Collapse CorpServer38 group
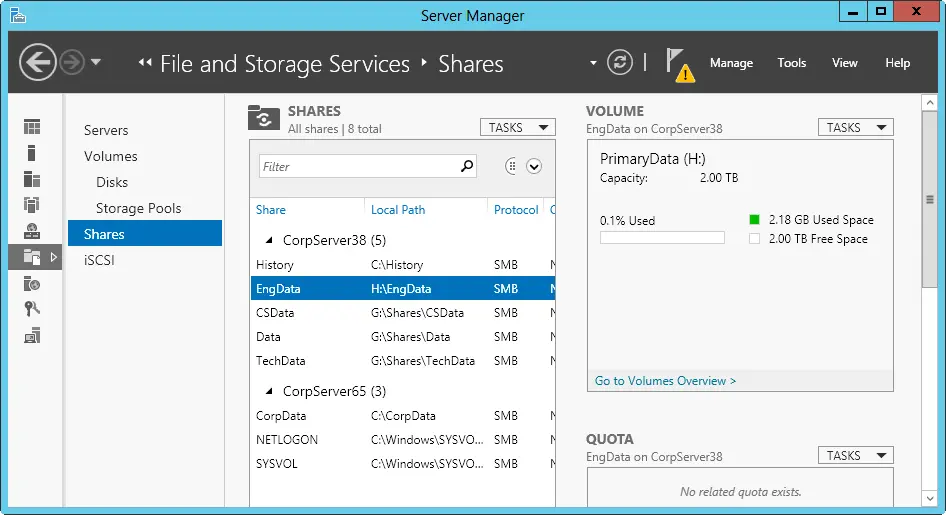The width and height of the screenshot is (946, 515). (270, 240)
